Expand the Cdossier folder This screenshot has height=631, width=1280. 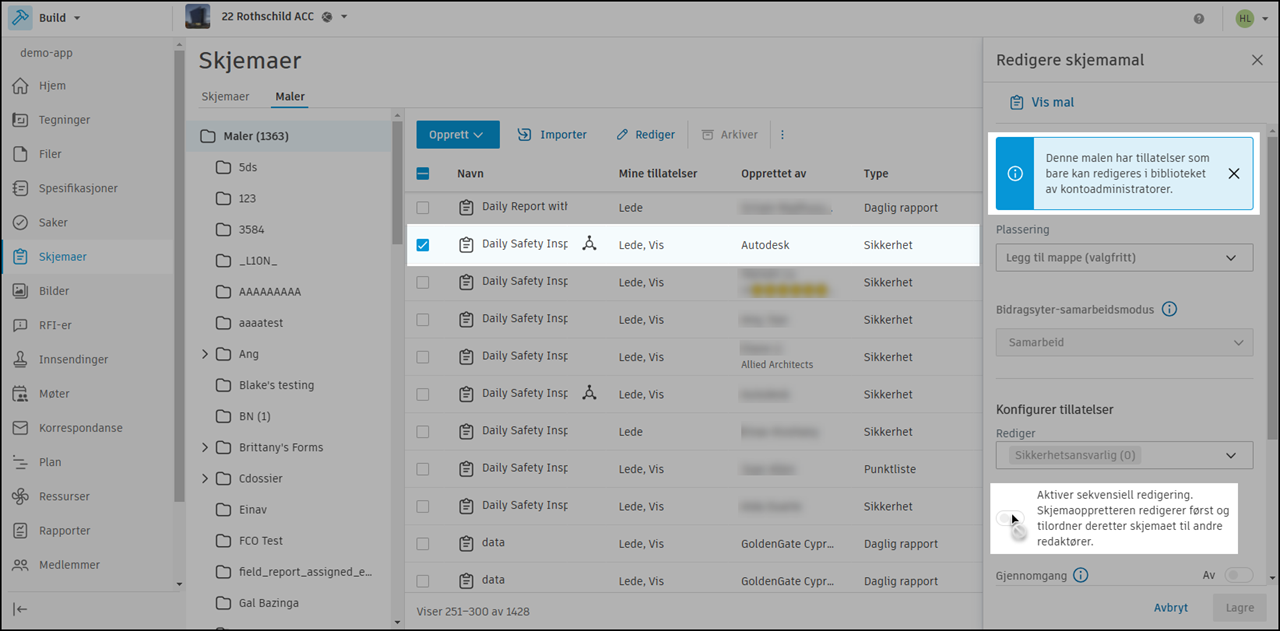pos(205,478)
